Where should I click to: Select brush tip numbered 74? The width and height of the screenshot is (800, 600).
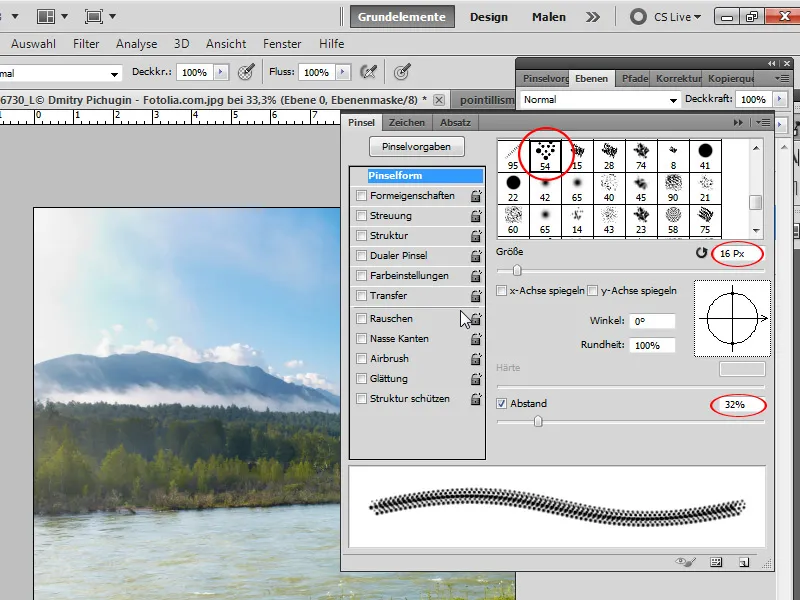[x=641, y=156]
